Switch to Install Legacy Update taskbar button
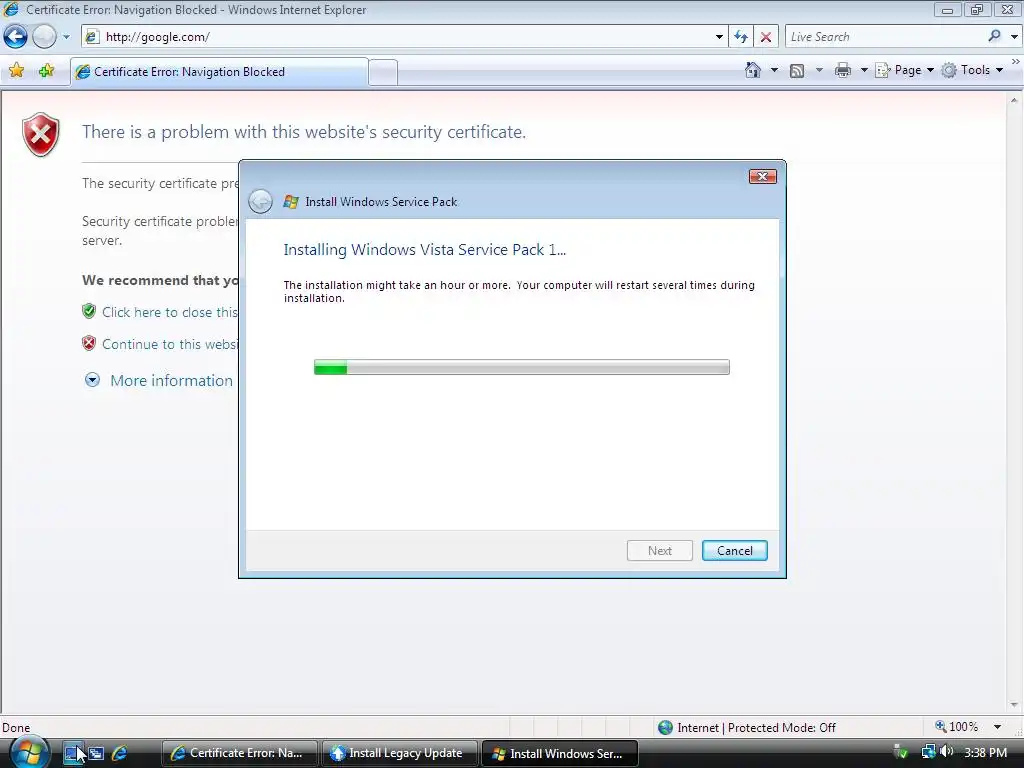This screenshot has height=768, width=1024. 398,753
